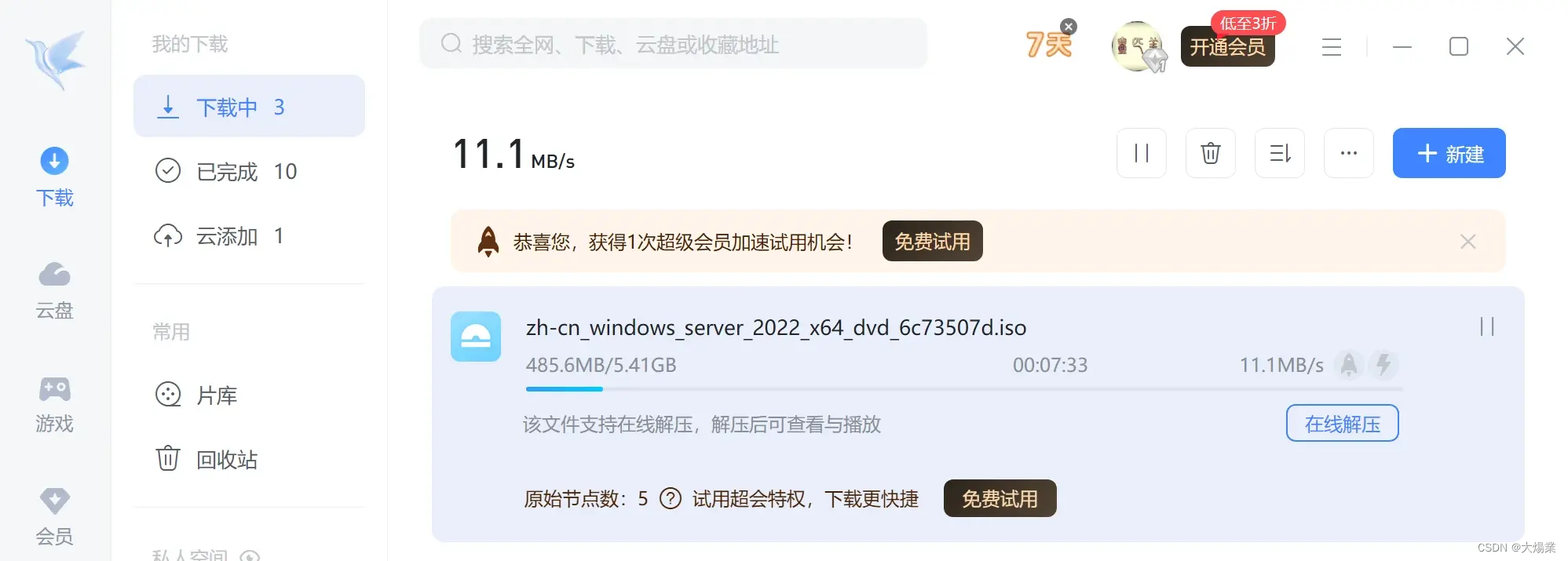Click the blue 新建 new task button
Viewport: 1568px width, 561px height.
tap(1449, 153)
